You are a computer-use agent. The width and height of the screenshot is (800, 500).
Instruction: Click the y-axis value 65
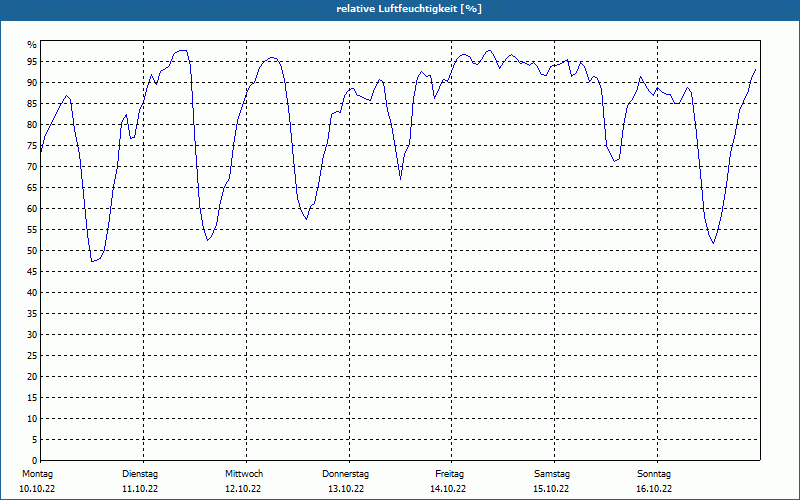pos(32,188)
